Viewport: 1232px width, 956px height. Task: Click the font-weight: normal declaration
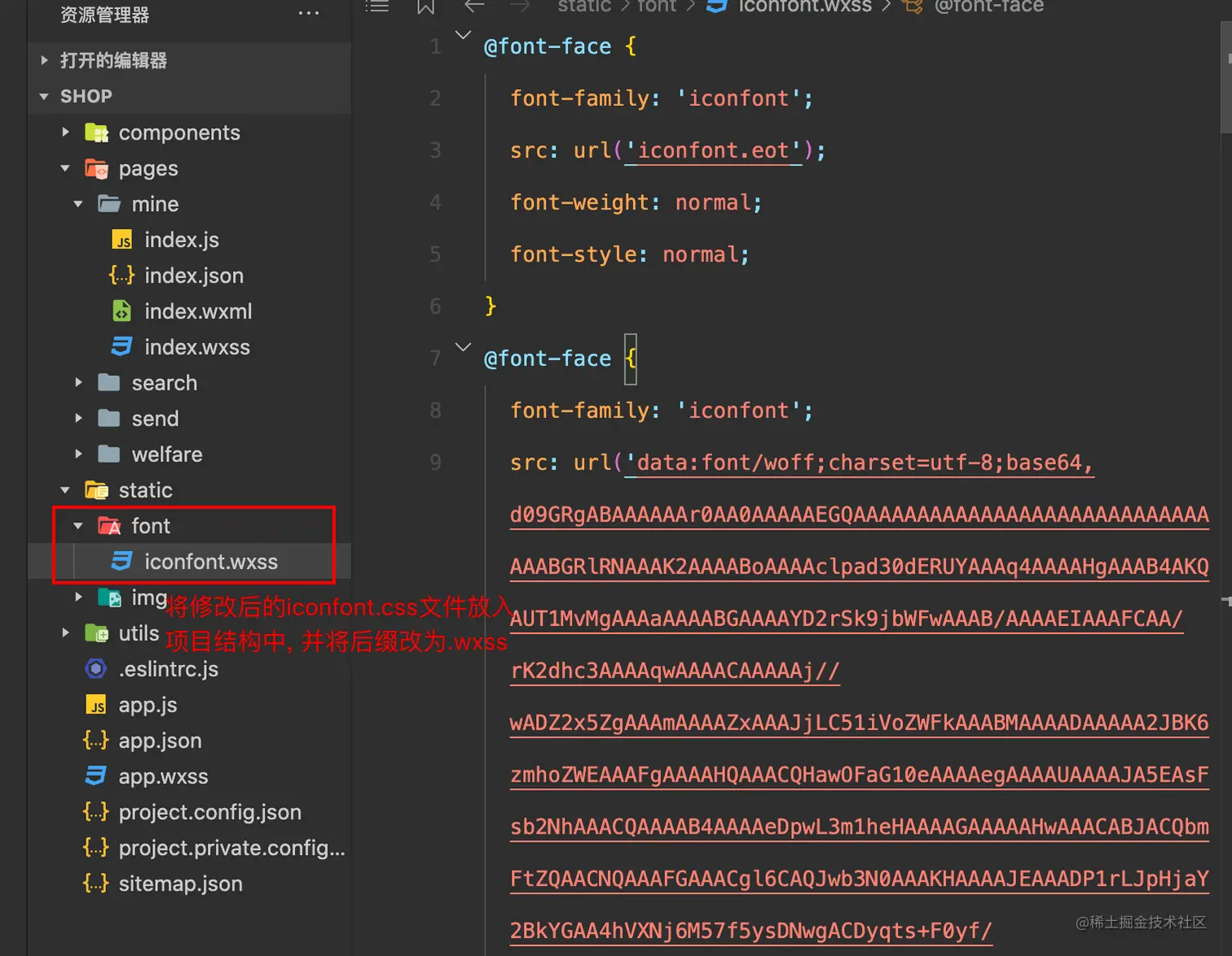pyautogui.click(x=636, y=203)
